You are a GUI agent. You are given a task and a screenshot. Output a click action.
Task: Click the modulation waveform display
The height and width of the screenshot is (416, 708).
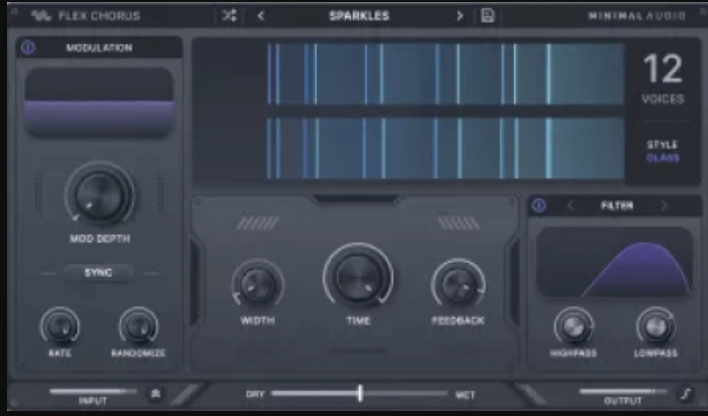99,102
